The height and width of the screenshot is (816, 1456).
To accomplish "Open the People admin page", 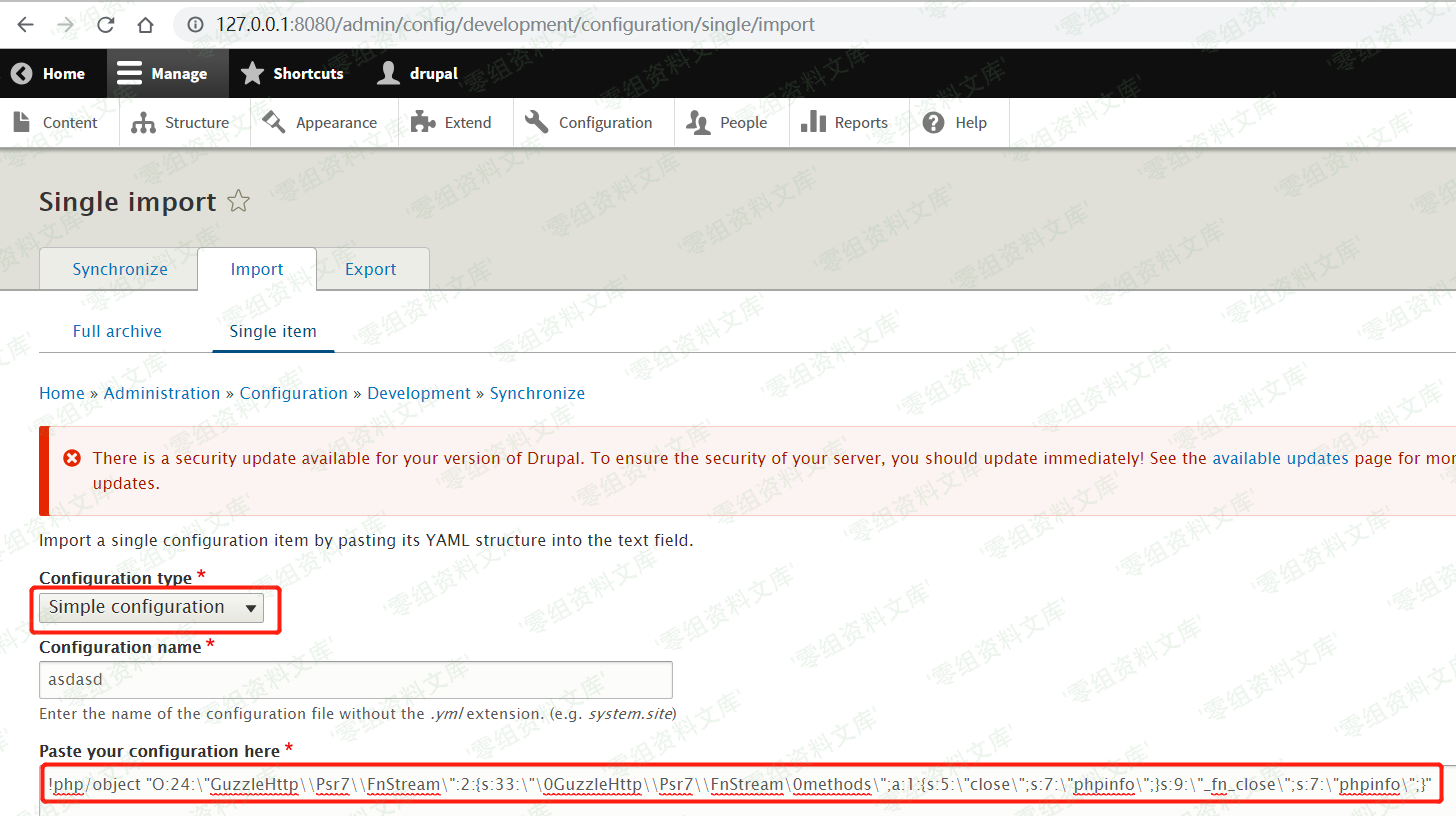I will click(x=728, y=123).
